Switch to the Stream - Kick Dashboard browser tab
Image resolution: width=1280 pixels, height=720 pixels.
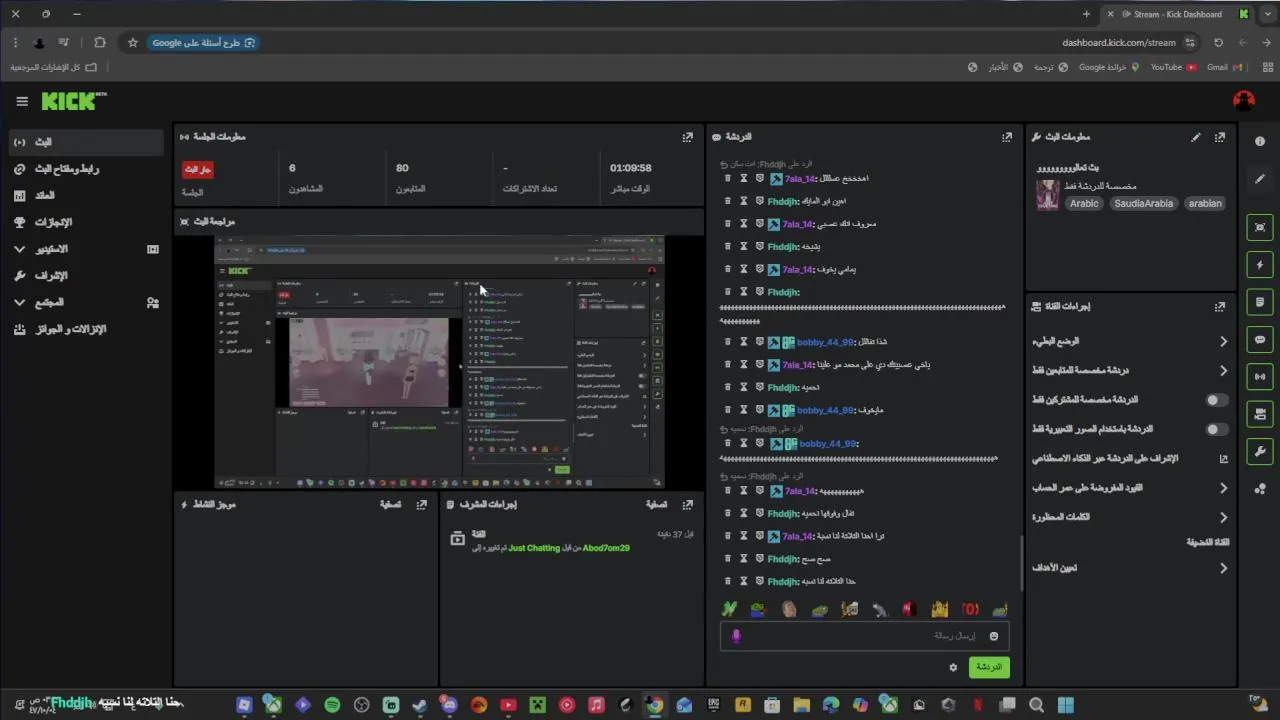pos(1177,14)
